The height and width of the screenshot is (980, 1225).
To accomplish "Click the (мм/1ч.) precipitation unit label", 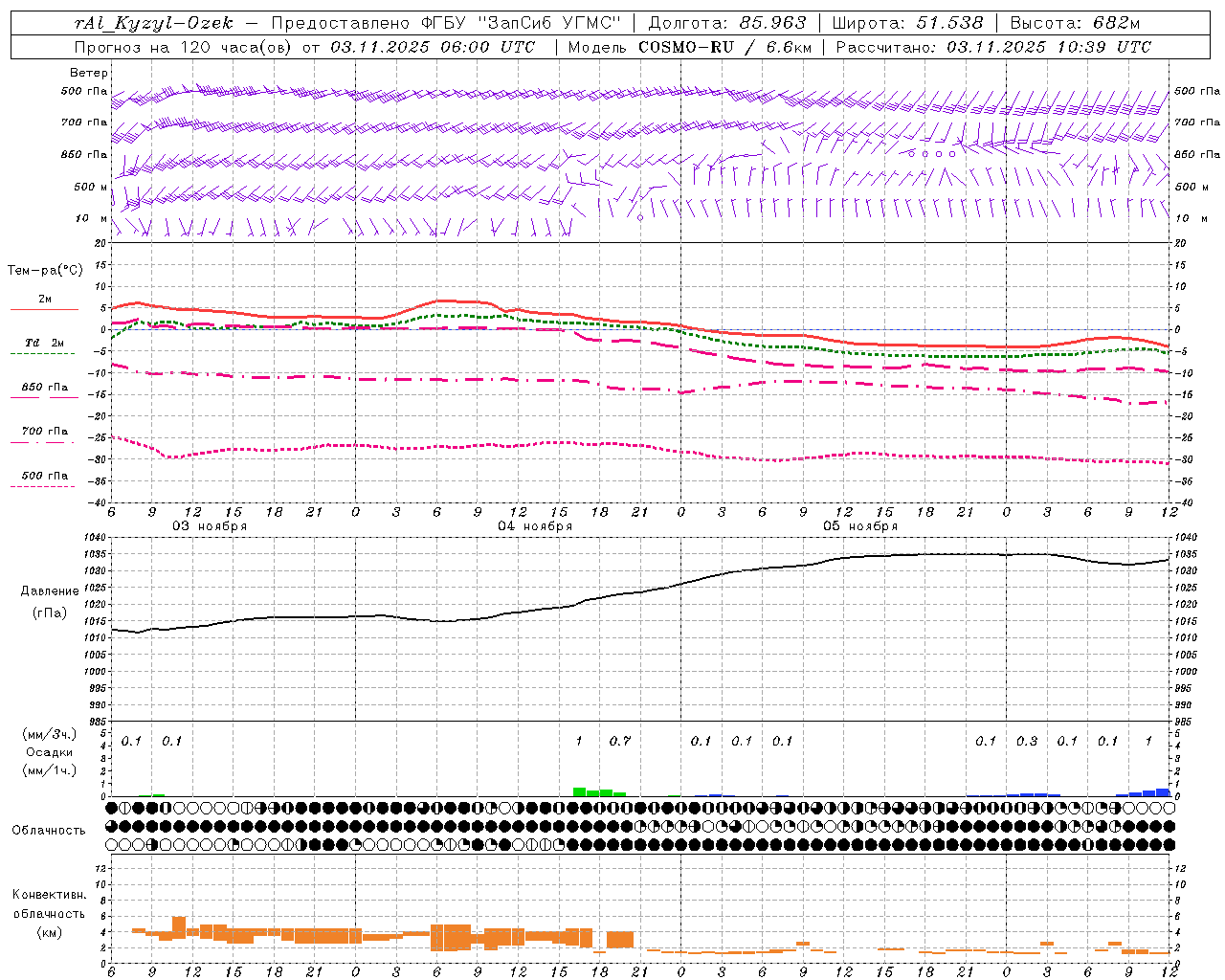I will point(48,769).
